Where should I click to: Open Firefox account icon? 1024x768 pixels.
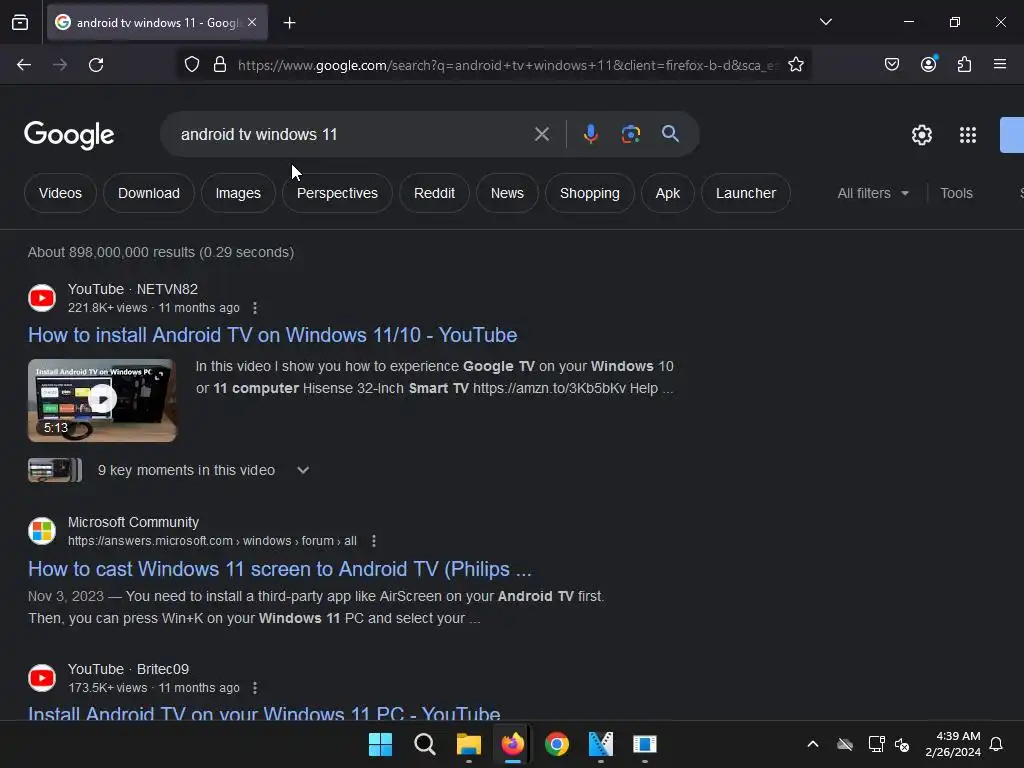click(929, 64)
